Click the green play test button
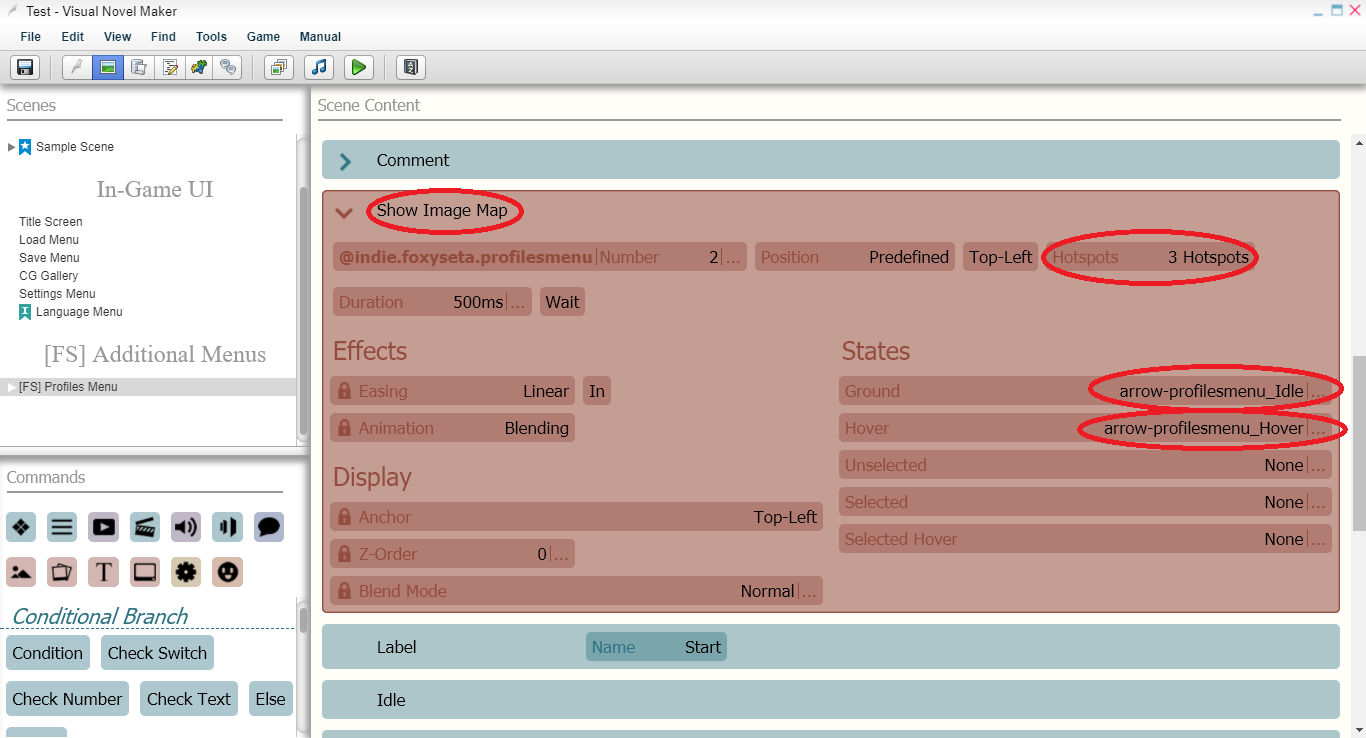The image size is (1366, 738). tap(358, 67)
